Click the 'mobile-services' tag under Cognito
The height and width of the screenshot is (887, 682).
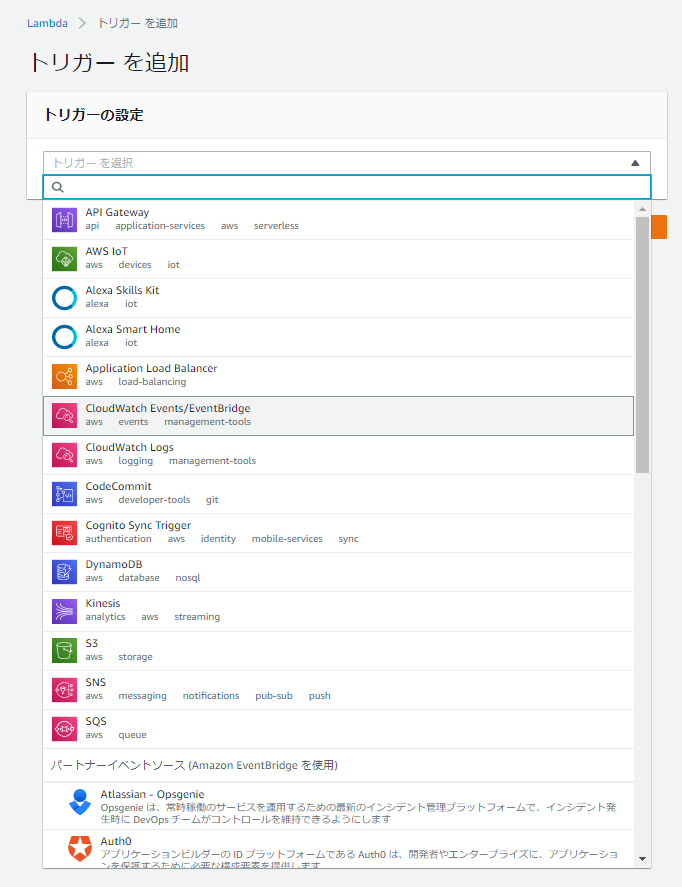point(287,539)
